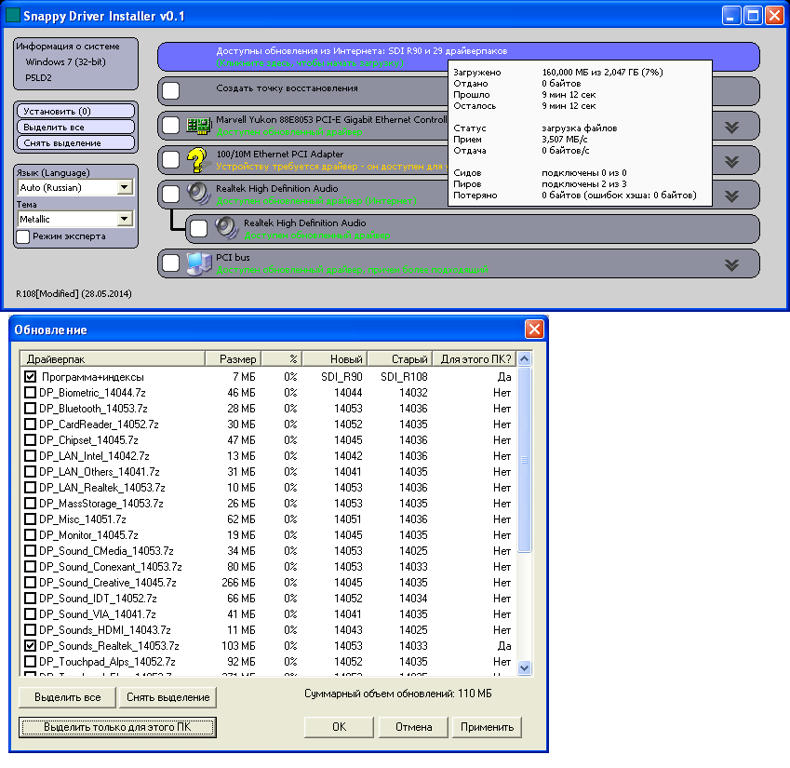Expand the Realtek High Definition Audio entry

[x=732, y=196]
